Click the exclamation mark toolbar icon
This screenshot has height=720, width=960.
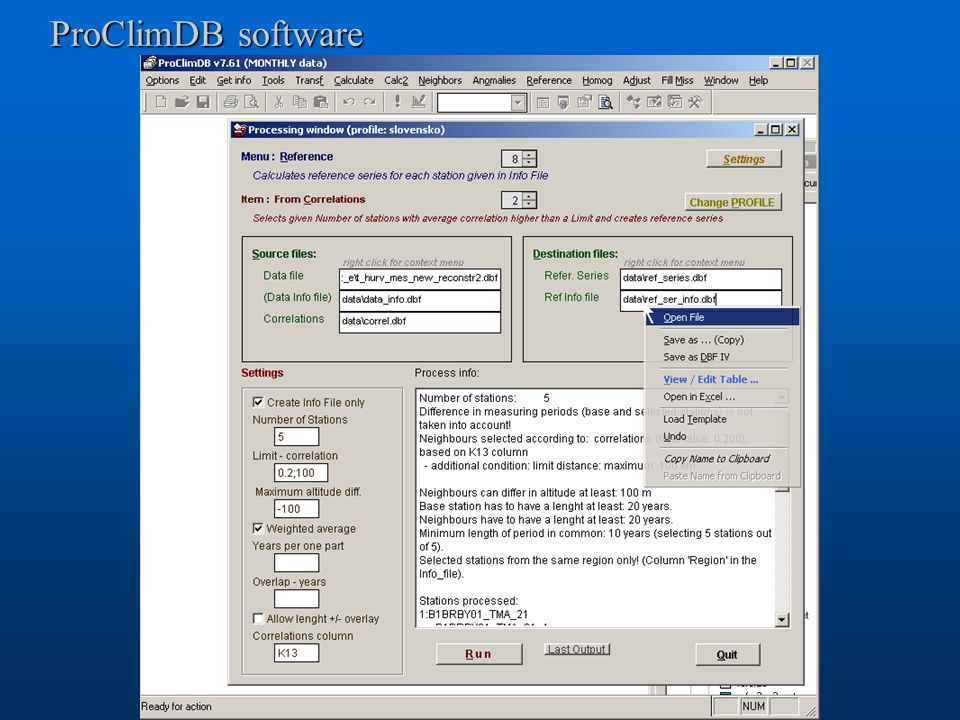pos(397,102)
